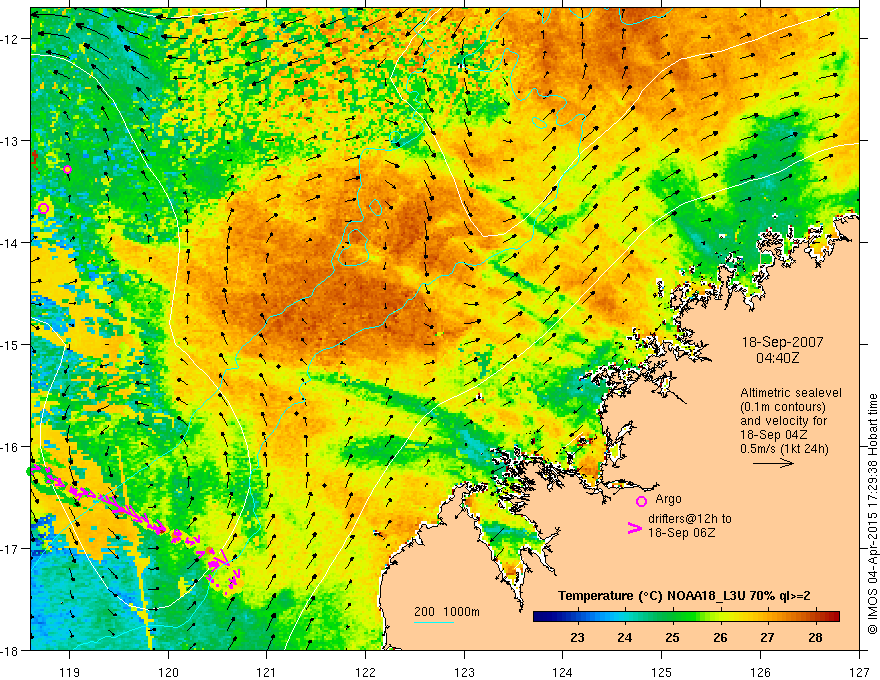Click the '04:40Z' time label
The width and height of the screenshot is (880, 680).
777,357
